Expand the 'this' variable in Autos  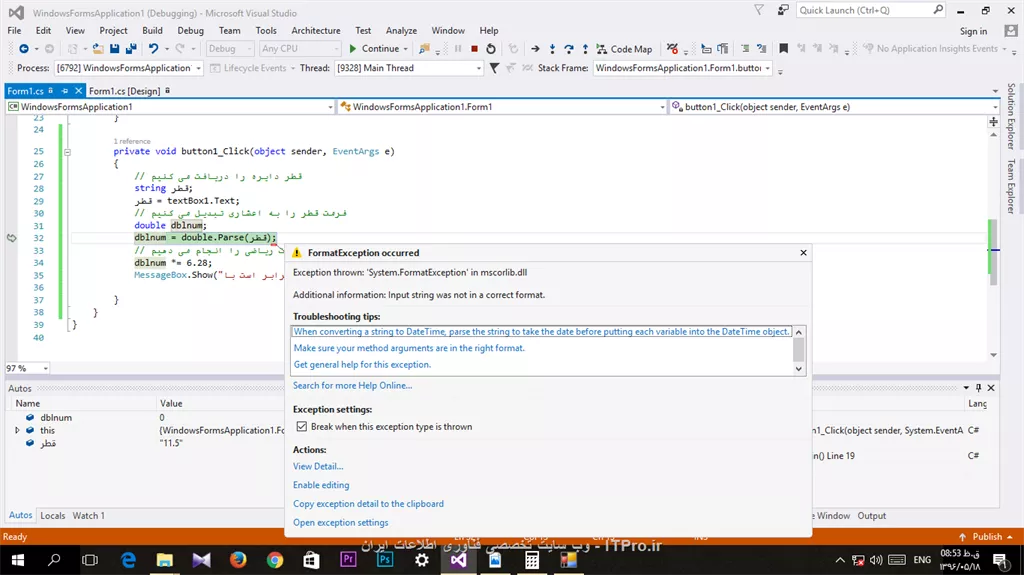click(x=17, y=431)
